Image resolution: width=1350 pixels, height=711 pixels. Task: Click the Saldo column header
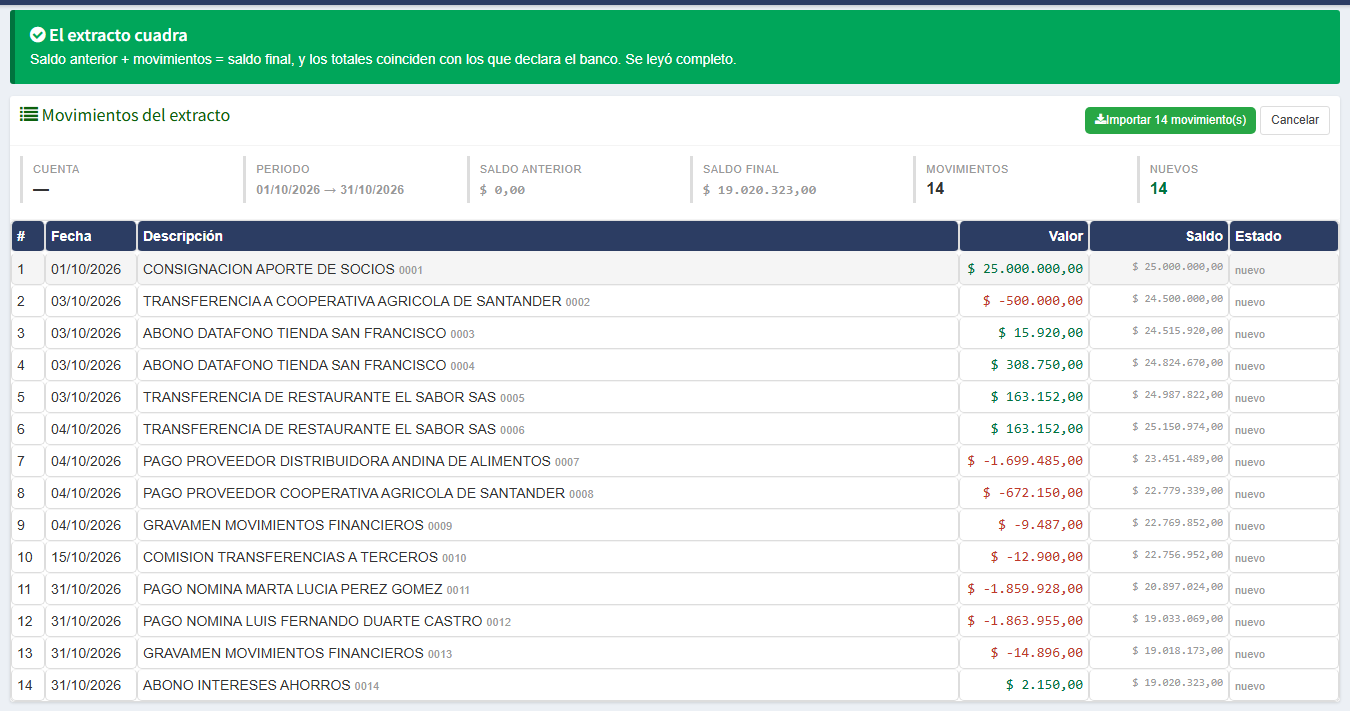[1159, 236]
